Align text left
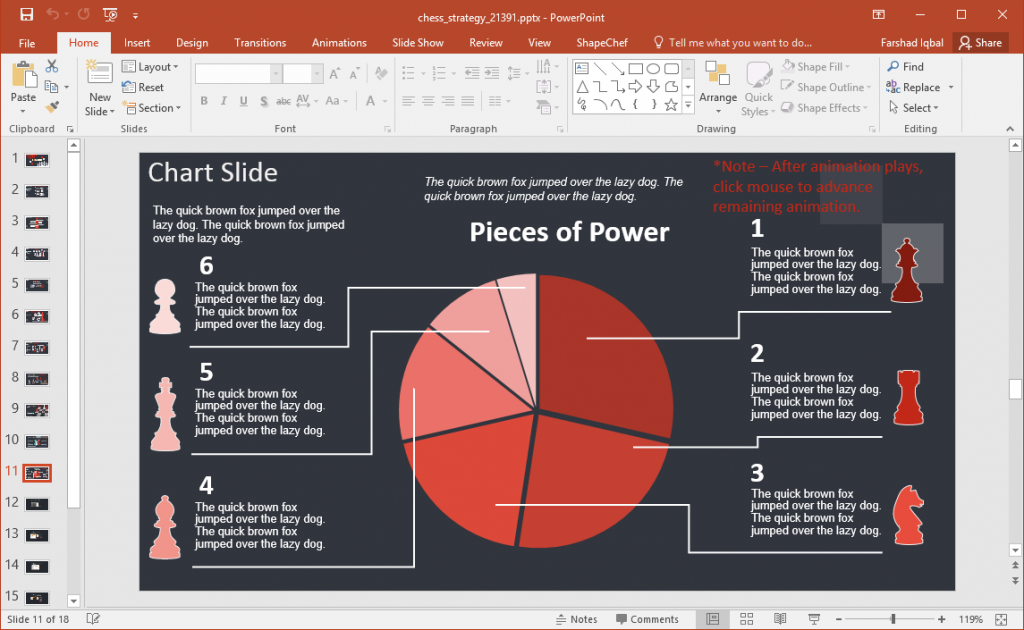The height and width of the screenshot is (630, 1024). [x=408, y=101]
